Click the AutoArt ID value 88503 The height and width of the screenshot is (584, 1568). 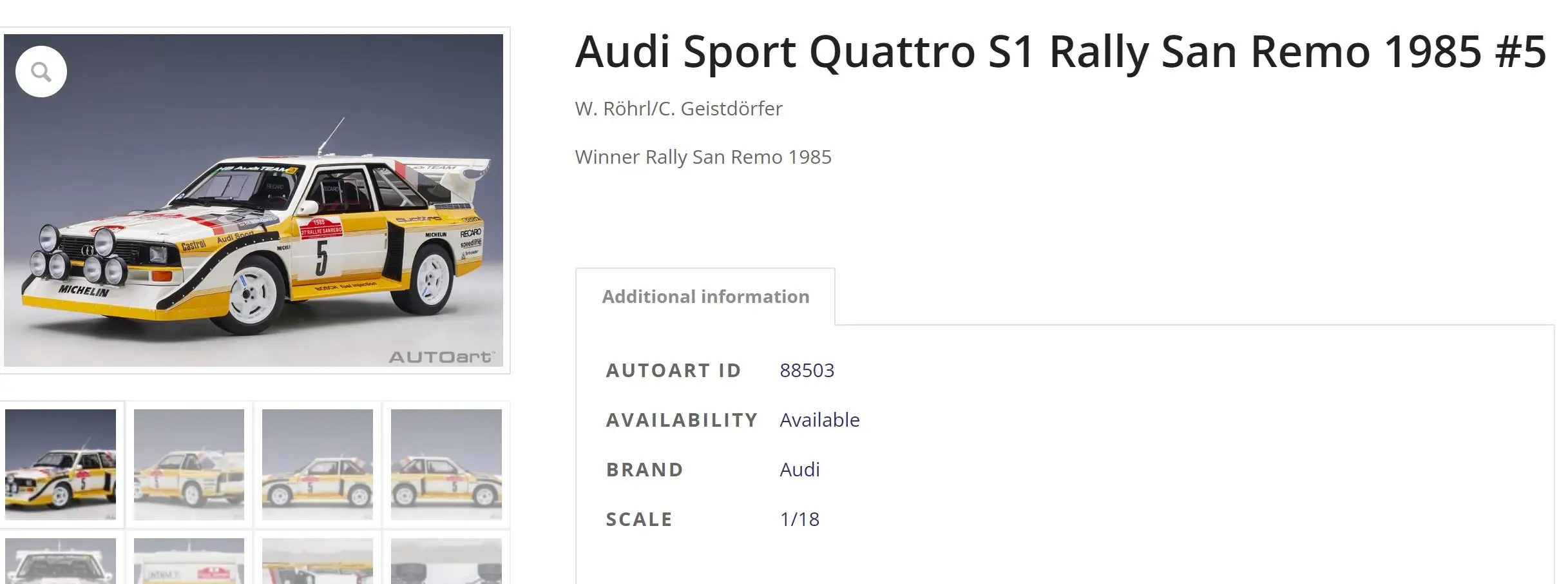(807, 370)
